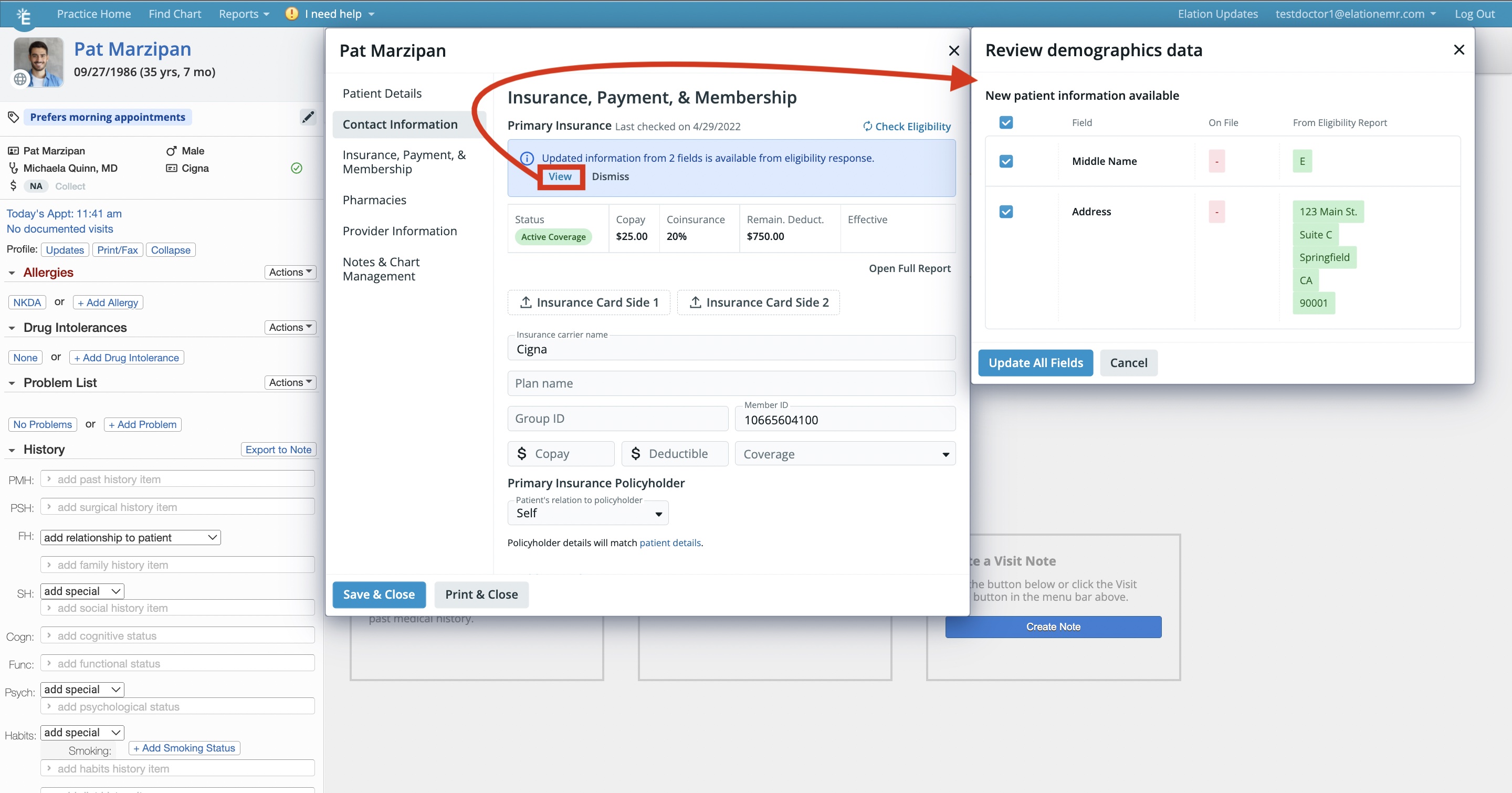Open the Coverage dropdown

tap(845, 454)
